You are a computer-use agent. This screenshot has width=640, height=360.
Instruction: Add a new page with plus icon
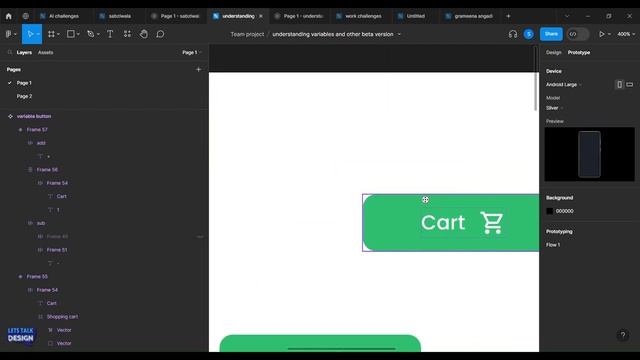198,69
